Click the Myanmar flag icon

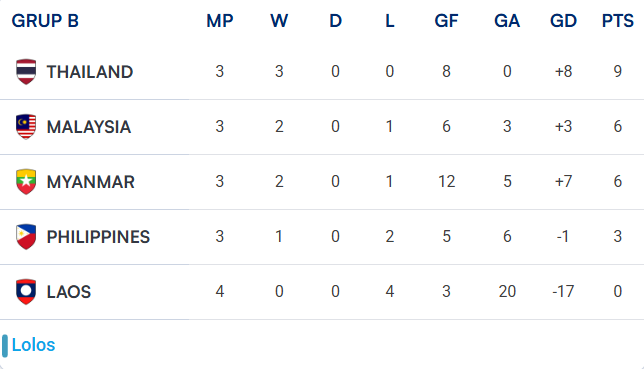click(26, 182)
